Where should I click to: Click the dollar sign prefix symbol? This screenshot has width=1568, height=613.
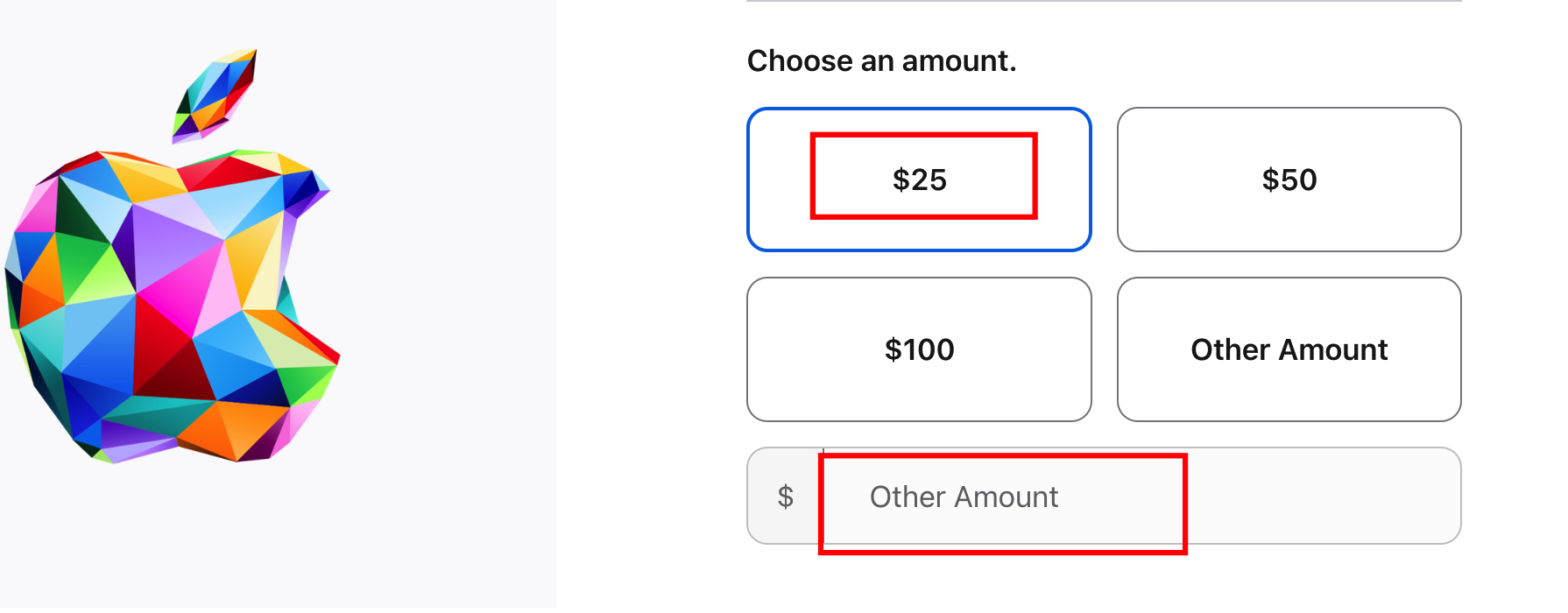tap(786, 497)
